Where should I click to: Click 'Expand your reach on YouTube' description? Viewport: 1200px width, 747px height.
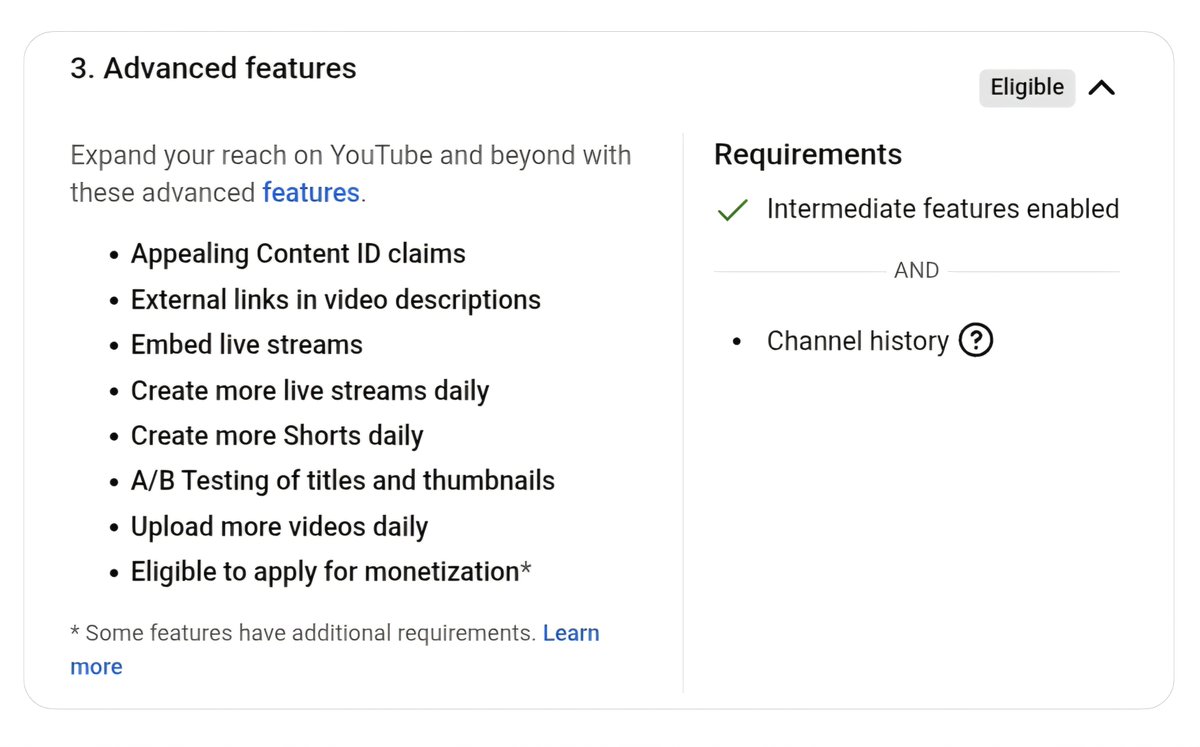351,174
